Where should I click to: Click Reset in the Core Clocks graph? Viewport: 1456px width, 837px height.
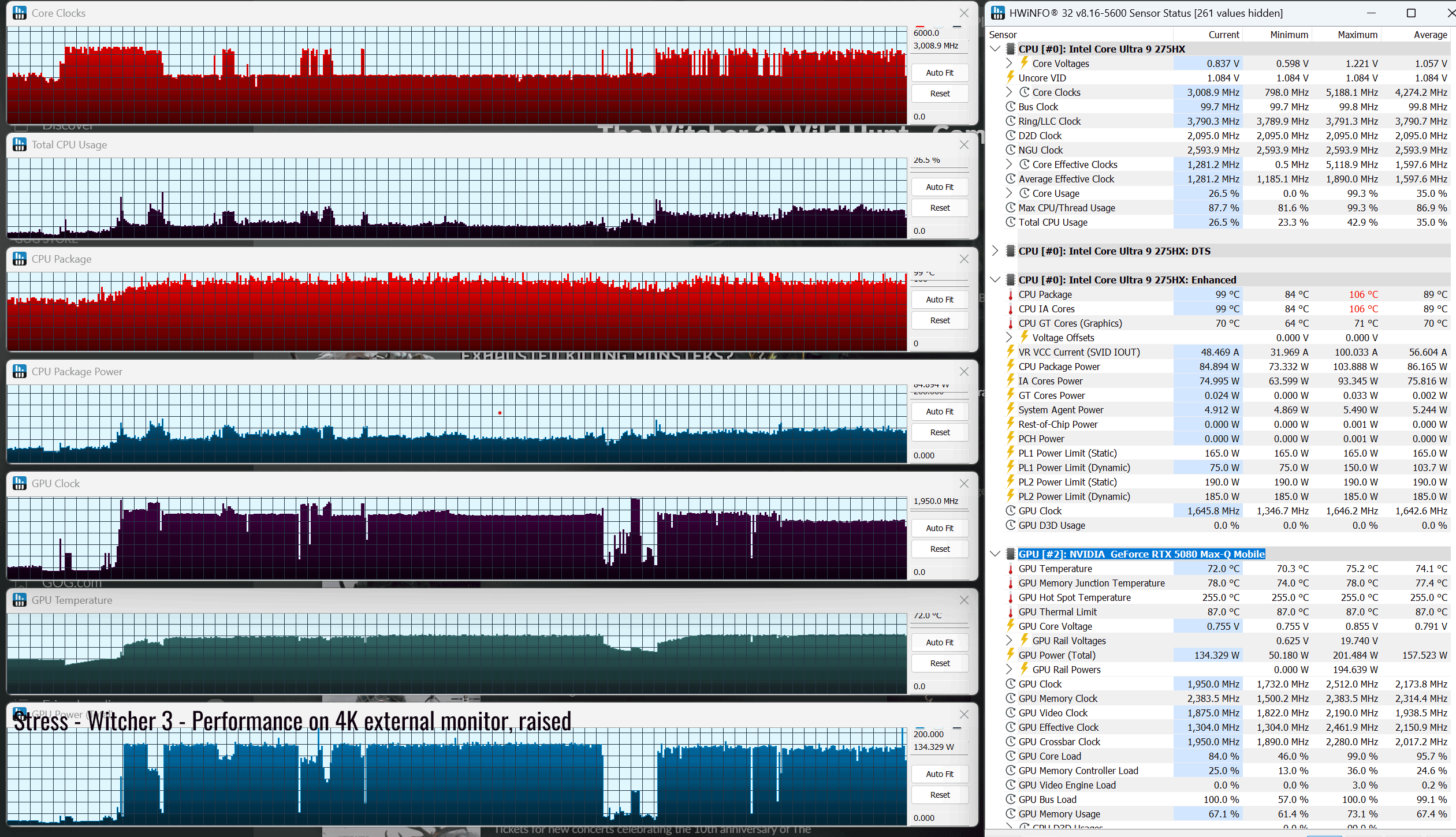940,94
